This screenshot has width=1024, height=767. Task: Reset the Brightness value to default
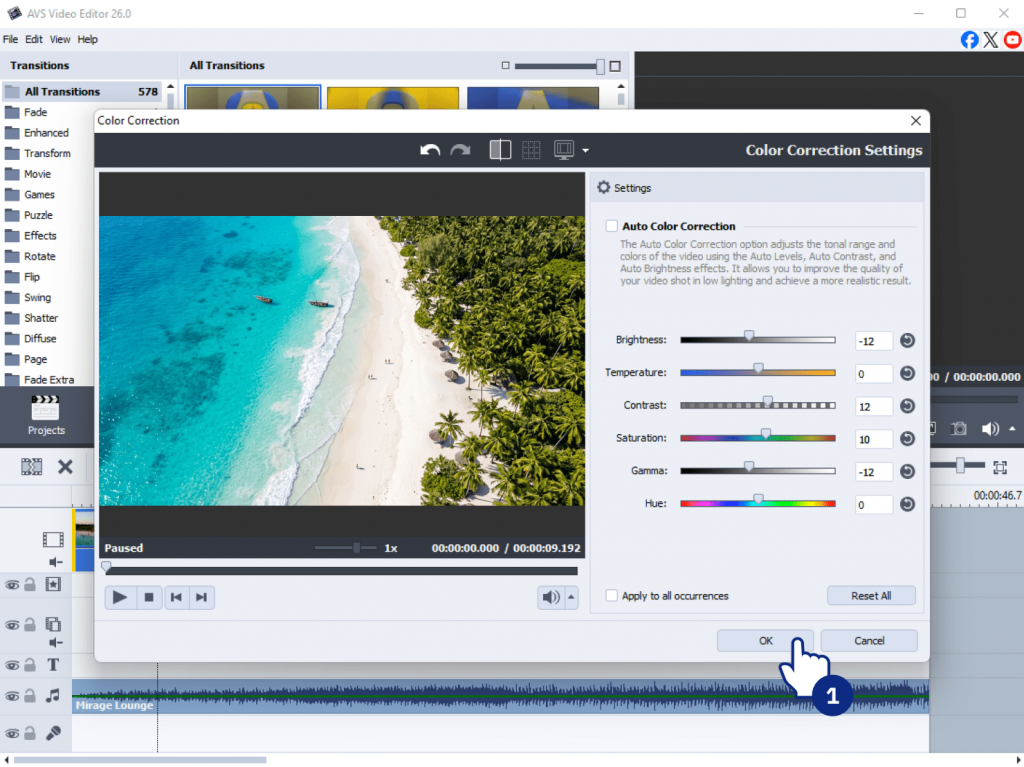pyautogui.click(x=907, y=341)
